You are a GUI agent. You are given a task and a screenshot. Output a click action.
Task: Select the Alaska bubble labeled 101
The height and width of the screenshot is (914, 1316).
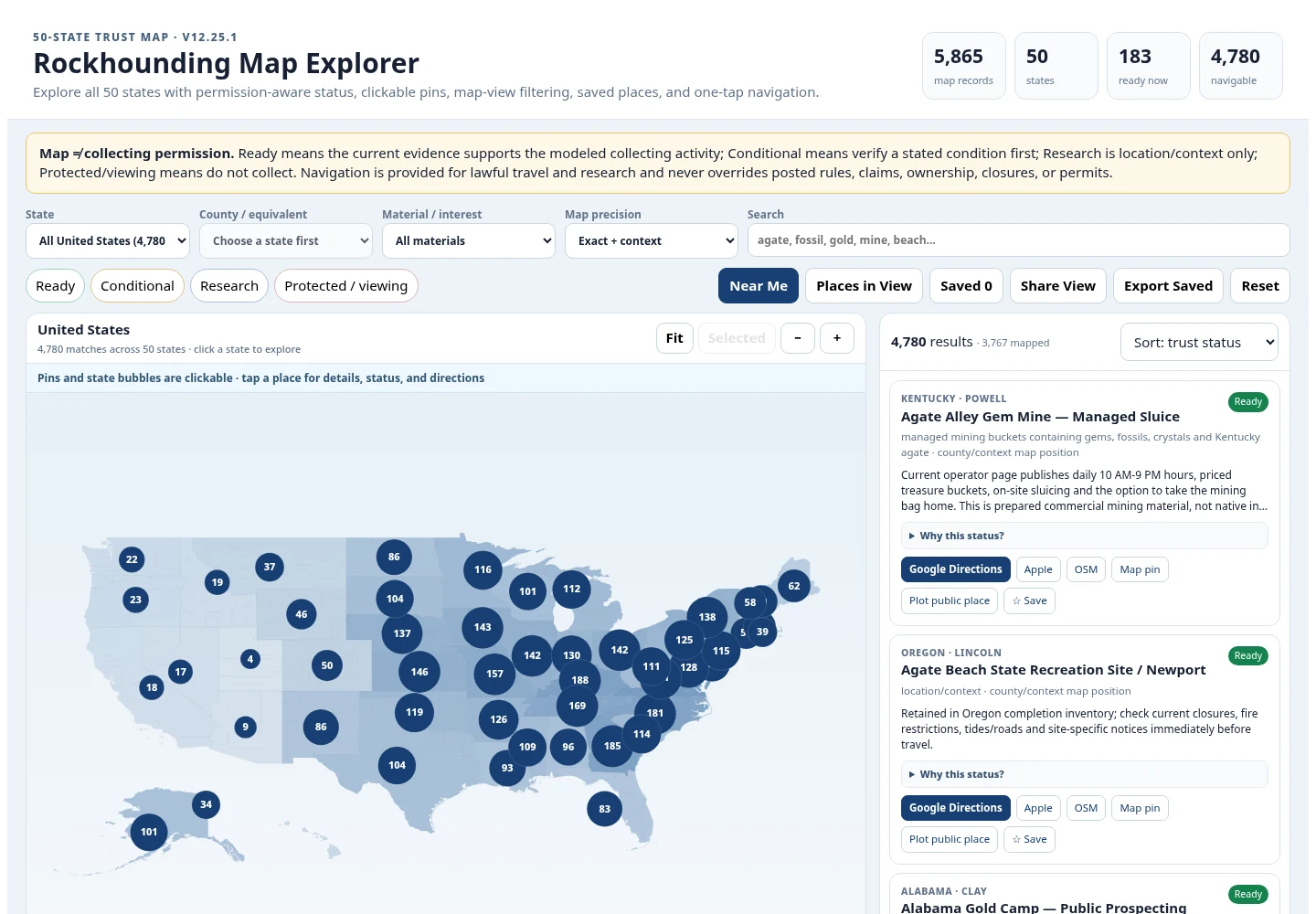click(149, 832)
